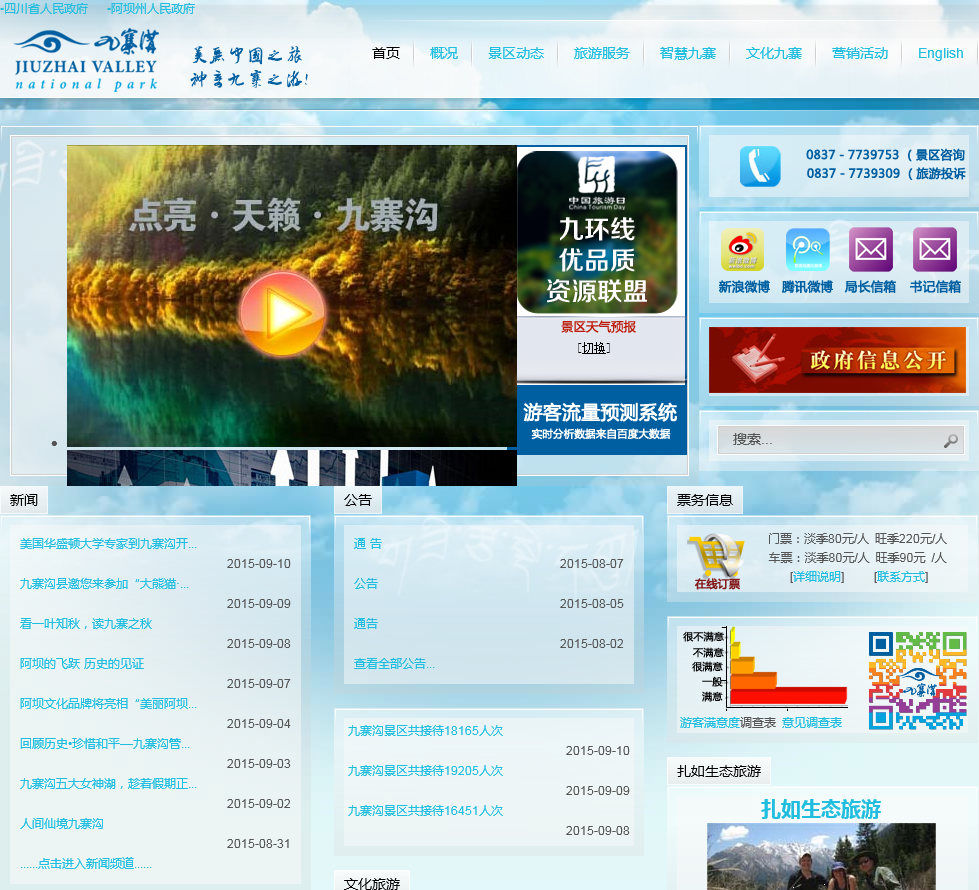Select the 票务信息 tab

(x=705, y=500)
